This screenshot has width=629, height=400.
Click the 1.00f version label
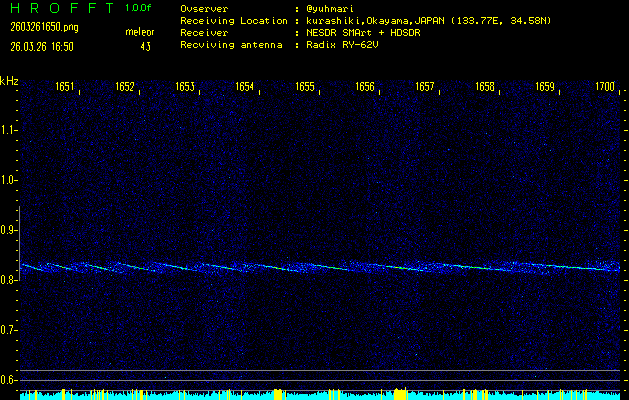click(x=139, y=8)
